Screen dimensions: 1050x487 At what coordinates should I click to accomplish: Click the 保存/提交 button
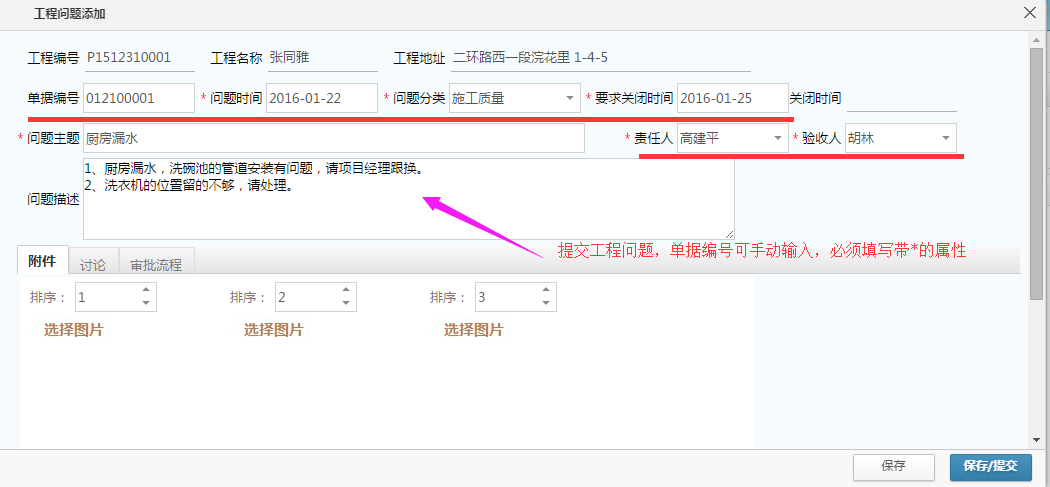point(990,466)
